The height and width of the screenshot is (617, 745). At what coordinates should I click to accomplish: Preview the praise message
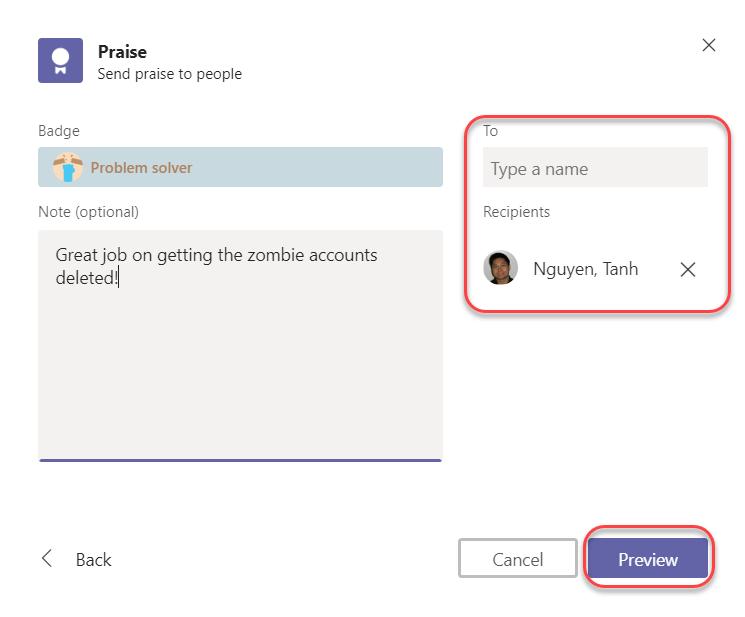coord(648,559)
